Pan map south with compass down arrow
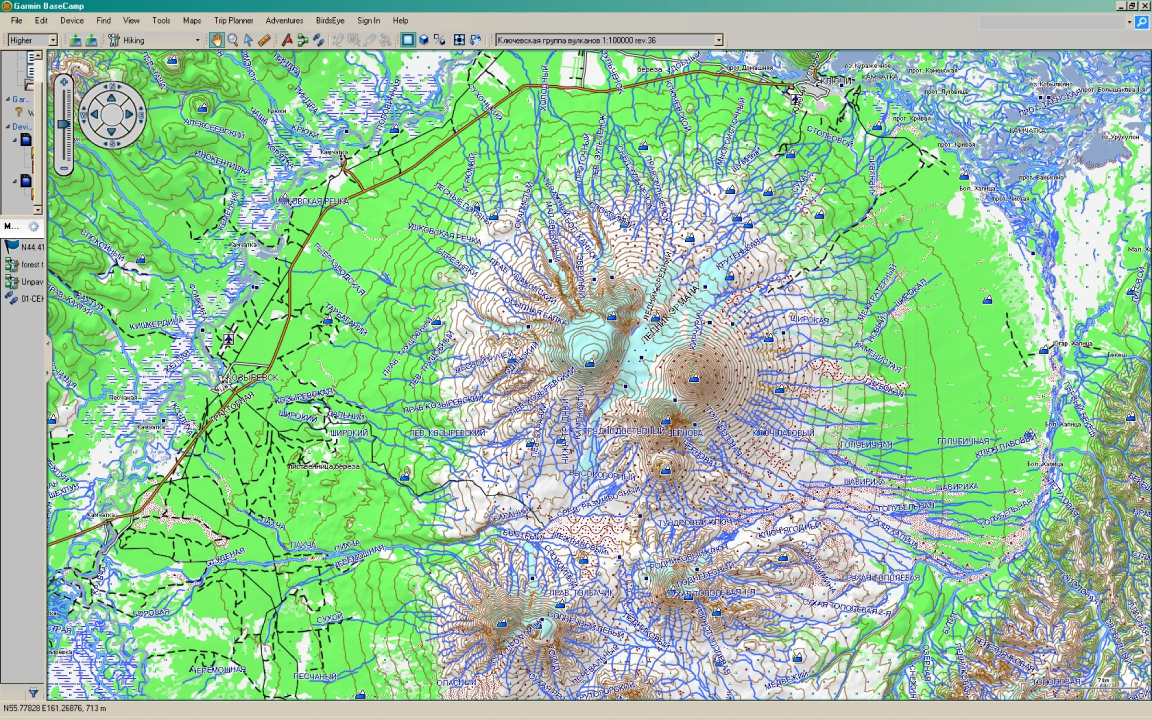This screenshot has height=720, width=1152. click(112, 132)
